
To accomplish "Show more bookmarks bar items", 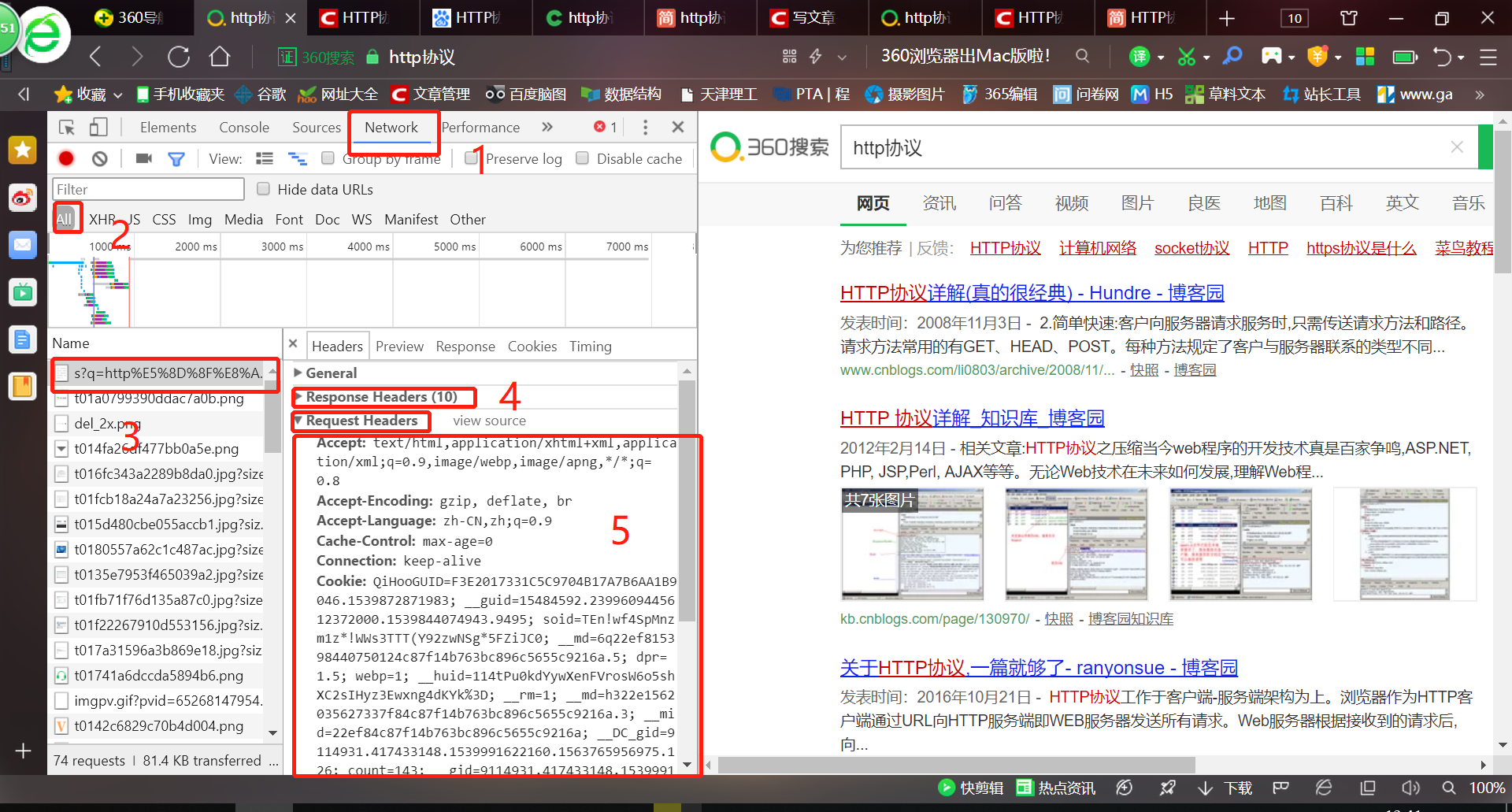I will [x=1480, y=95].
